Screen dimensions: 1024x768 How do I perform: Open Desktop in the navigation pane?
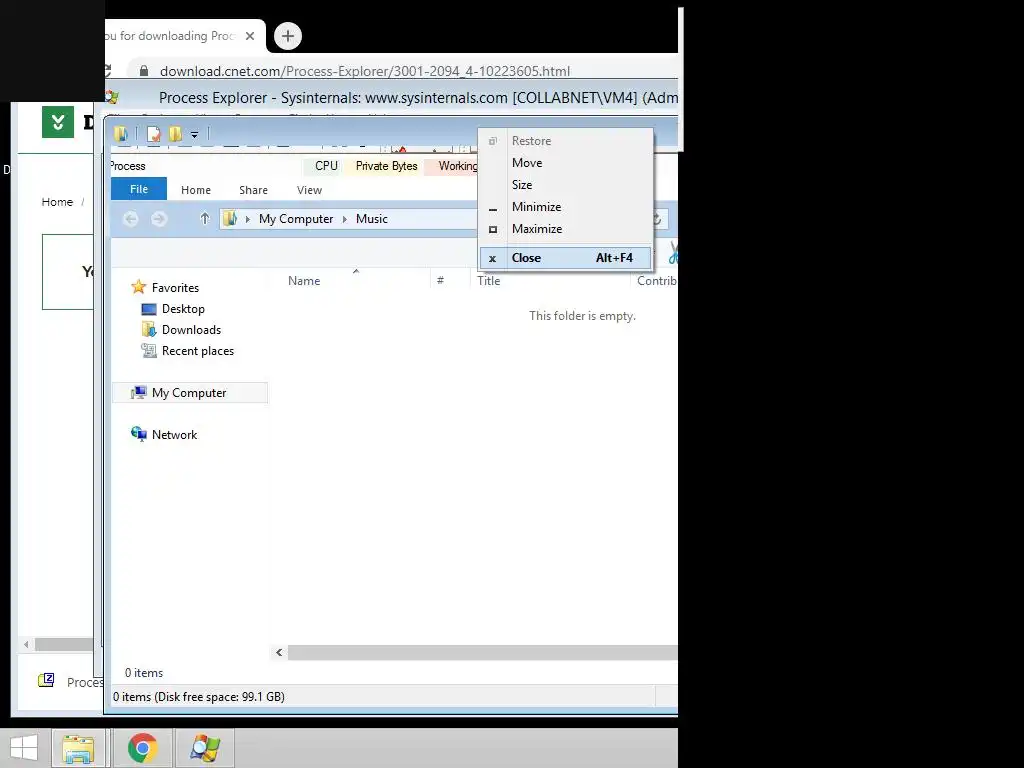point(183,309)
